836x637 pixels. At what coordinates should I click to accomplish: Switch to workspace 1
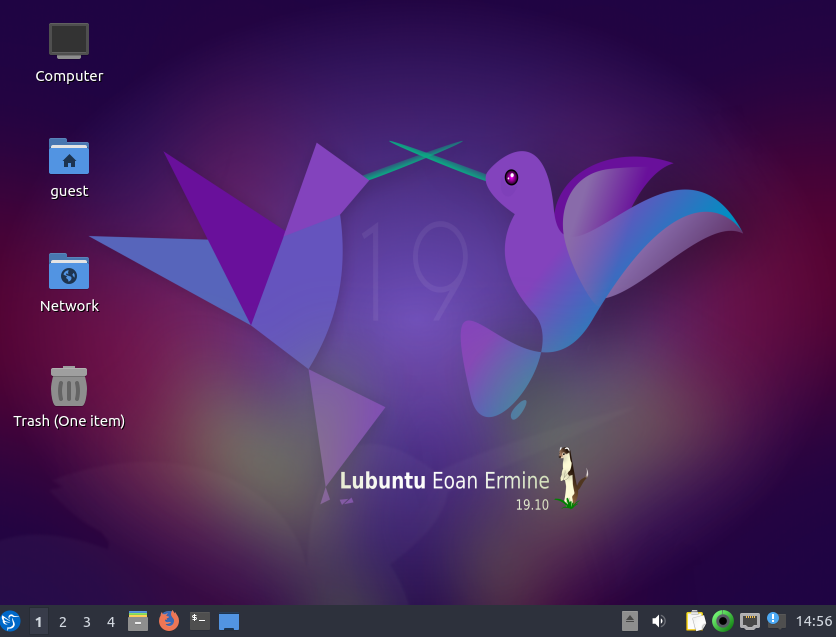[x=38, y=622]
